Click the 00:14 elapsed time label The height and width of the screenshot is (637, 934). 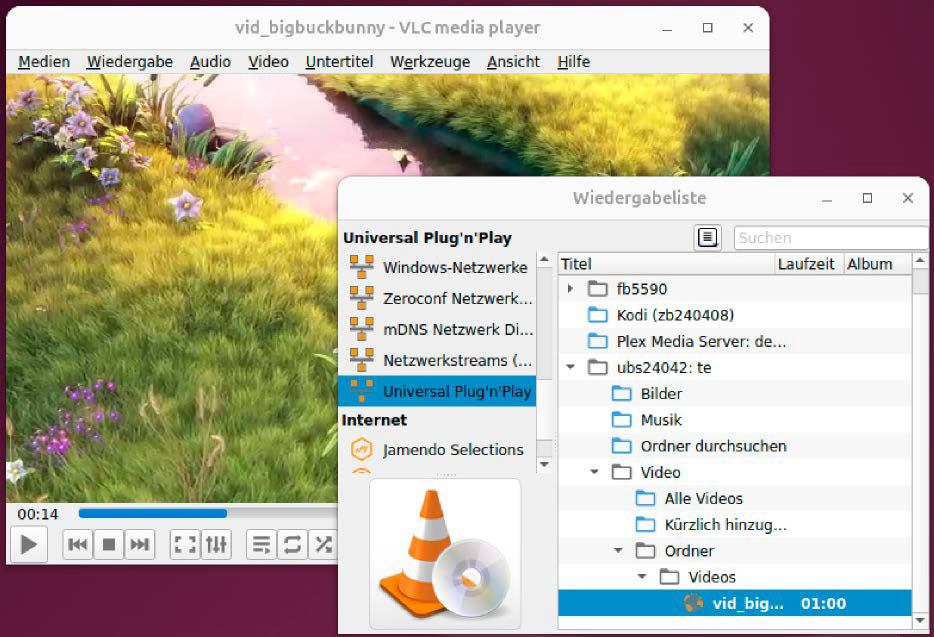point(38,514)
